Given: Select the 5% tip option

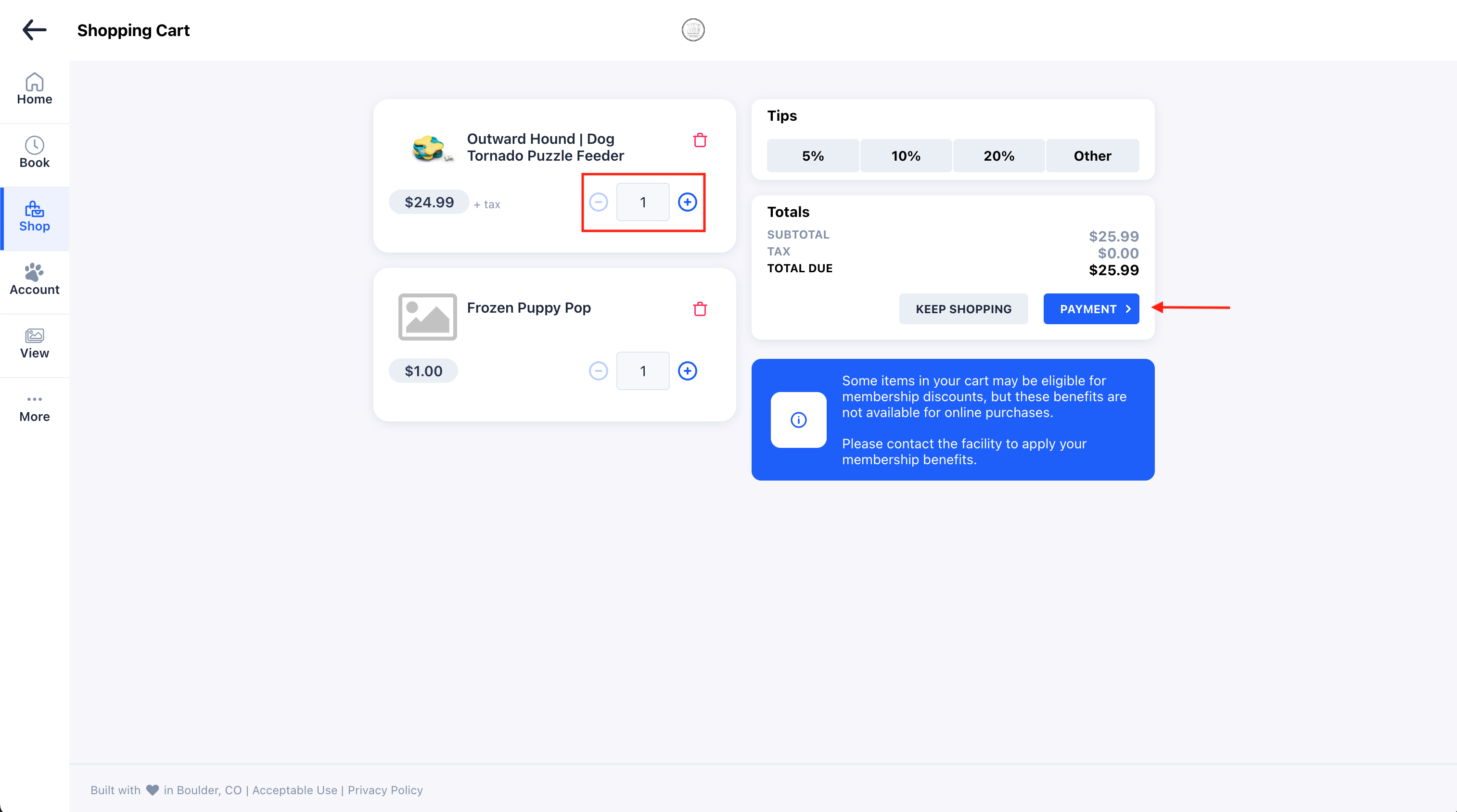Looking at the screenshot, I should [813, 155].
